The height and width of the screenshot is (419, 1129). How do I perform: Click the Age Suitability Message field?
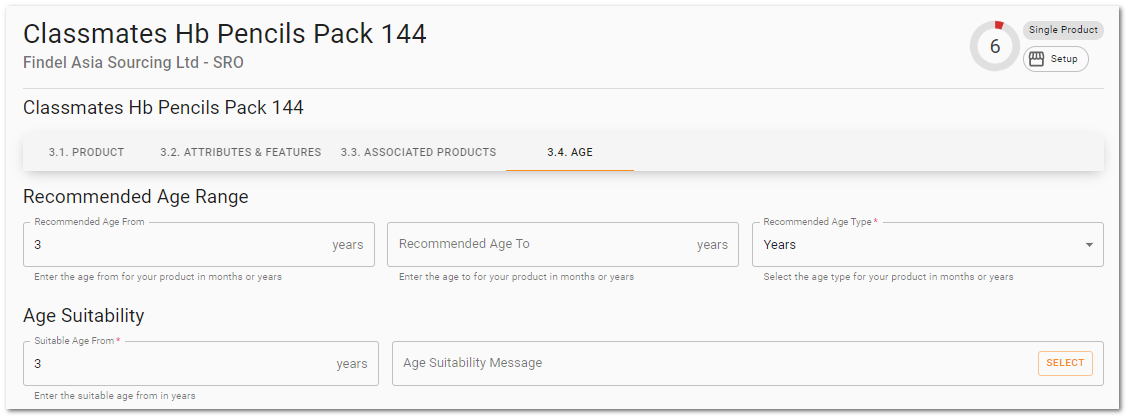click(x=747, y=364)
